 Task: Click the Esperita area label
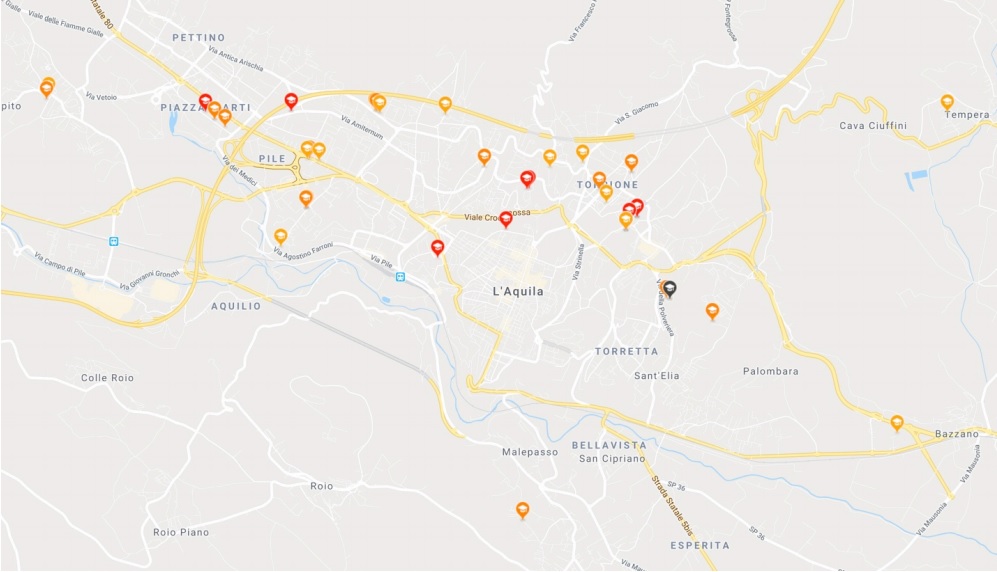click(x=700, y=545)
